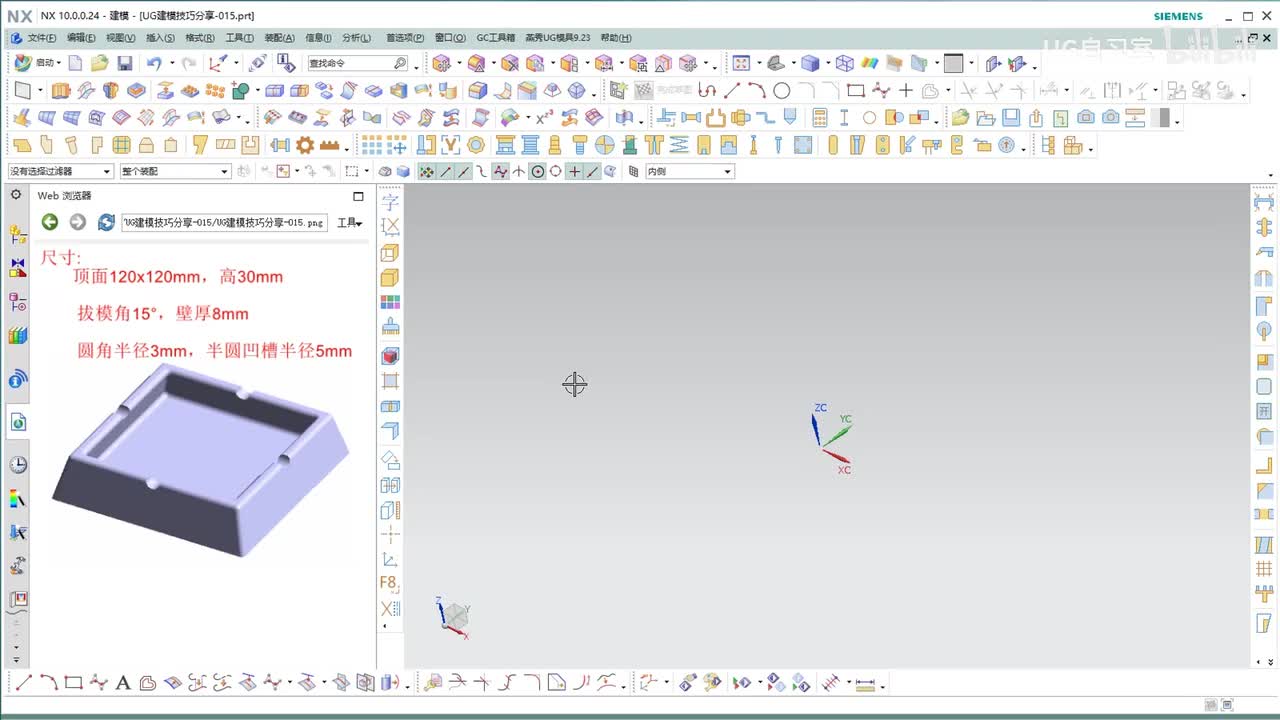Go forward in the Web browser panel

click(x=77, y=222)
